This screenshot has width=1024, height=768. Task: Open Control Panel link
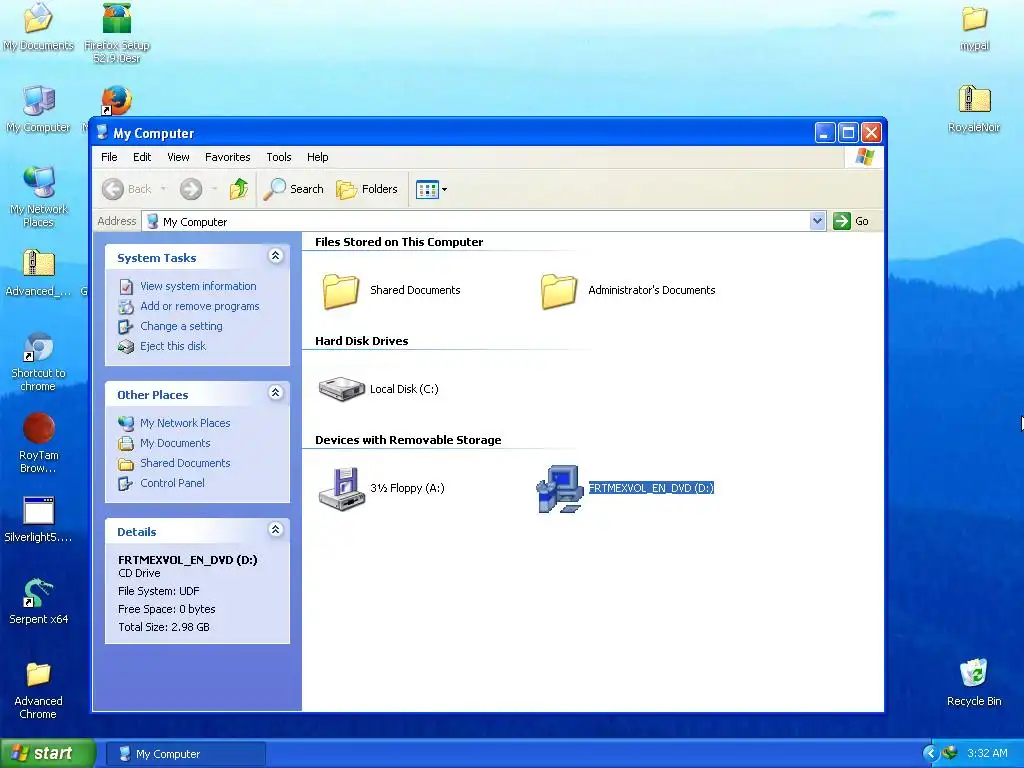[172, 483]
